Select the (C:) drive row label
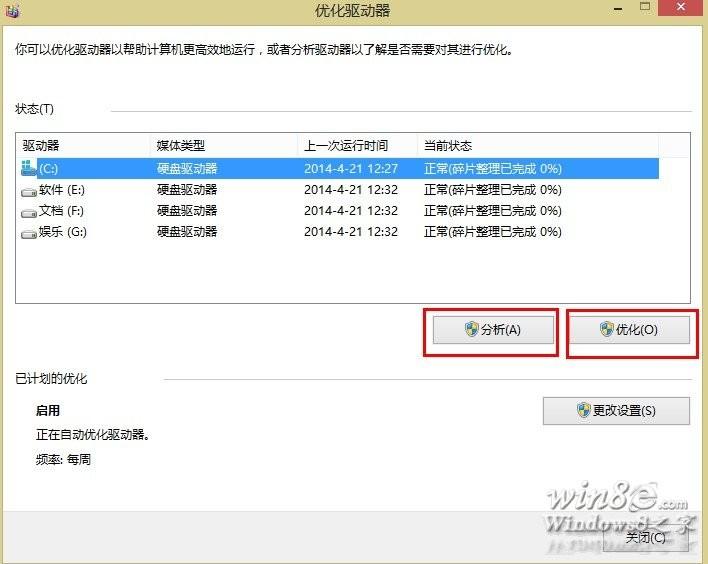This screenshot has height=564, width=708. point(48,168)
